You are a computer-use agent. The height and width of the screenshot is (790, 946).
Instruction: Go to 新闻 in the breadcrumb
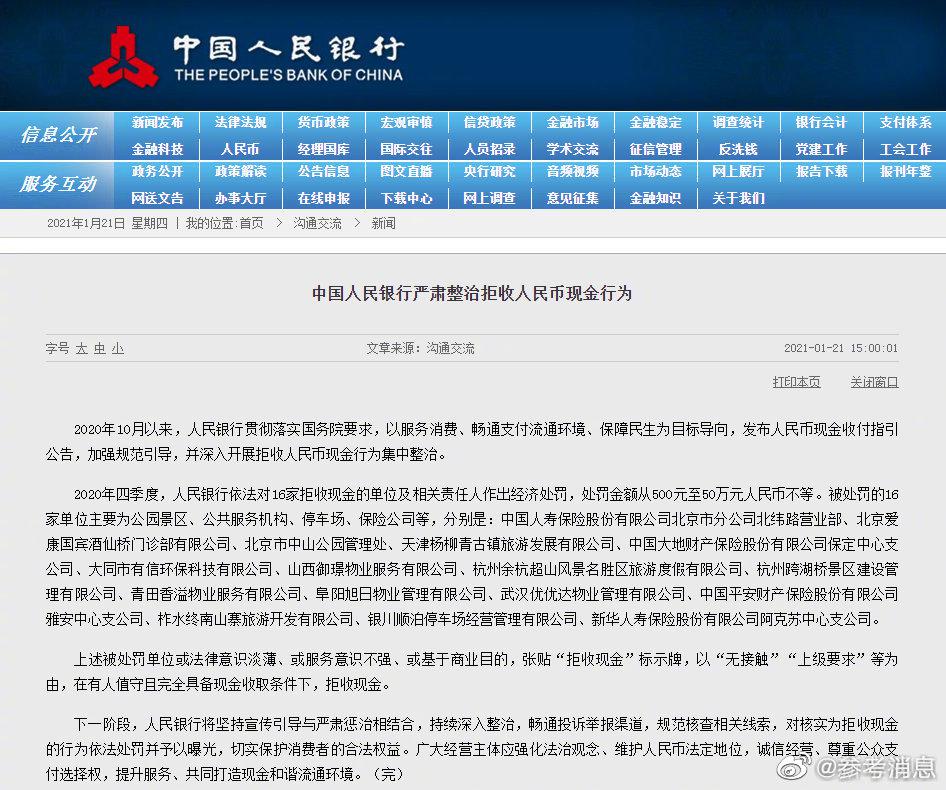tap(384, 223)
